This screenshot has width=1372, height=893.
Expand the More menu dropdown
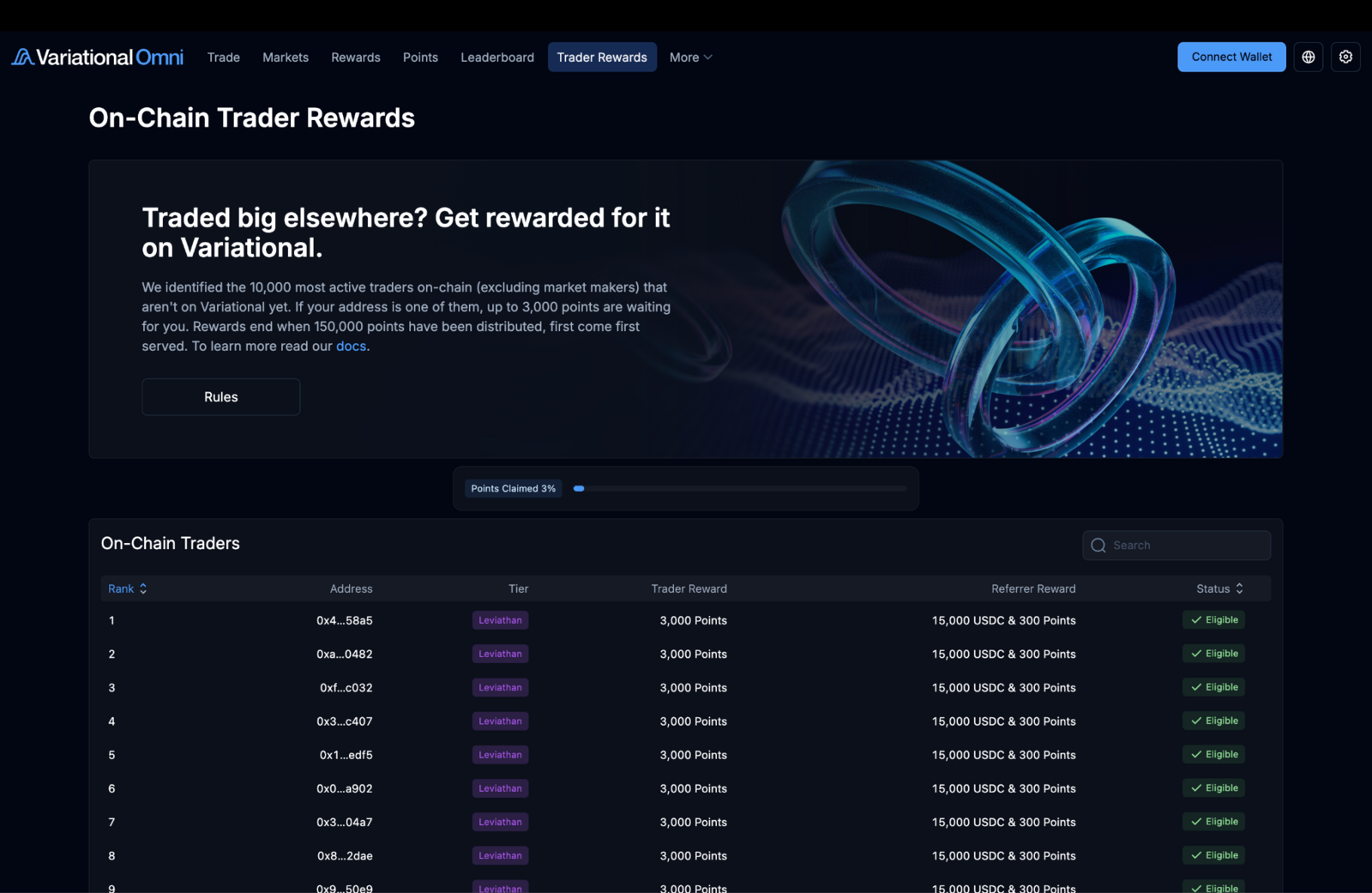(690, 57)
